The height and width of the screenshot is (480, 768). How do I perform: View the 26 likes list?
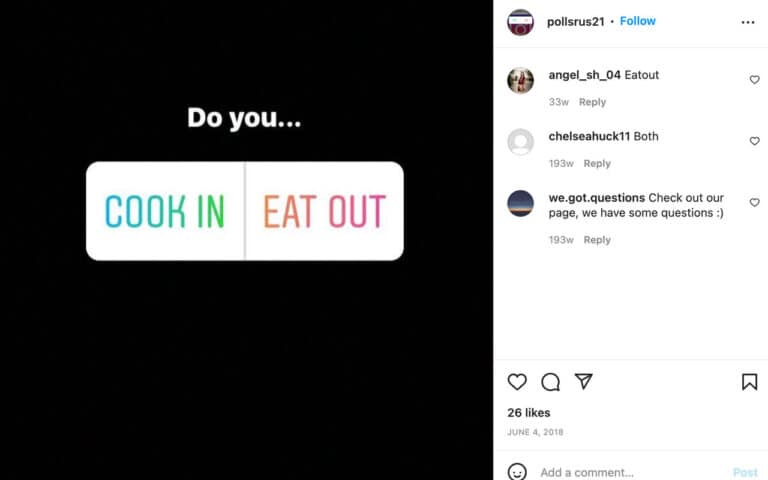(x=528, y=413)
